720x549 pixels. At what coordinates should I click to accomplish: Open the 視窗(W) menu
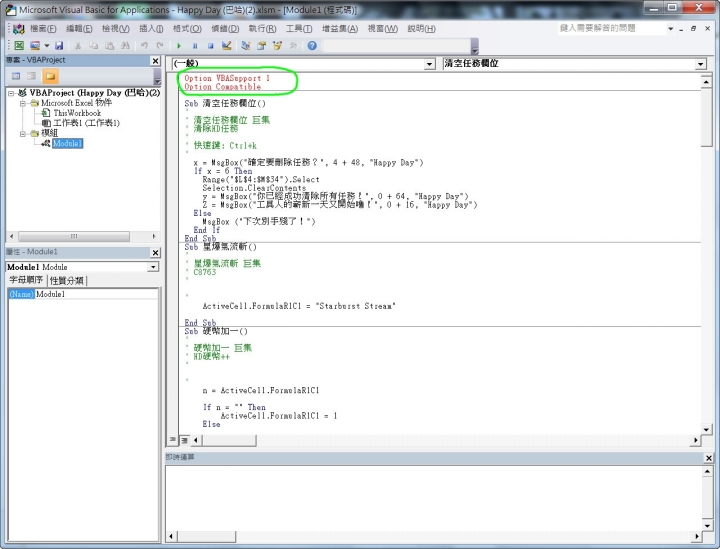click(382, 28)
